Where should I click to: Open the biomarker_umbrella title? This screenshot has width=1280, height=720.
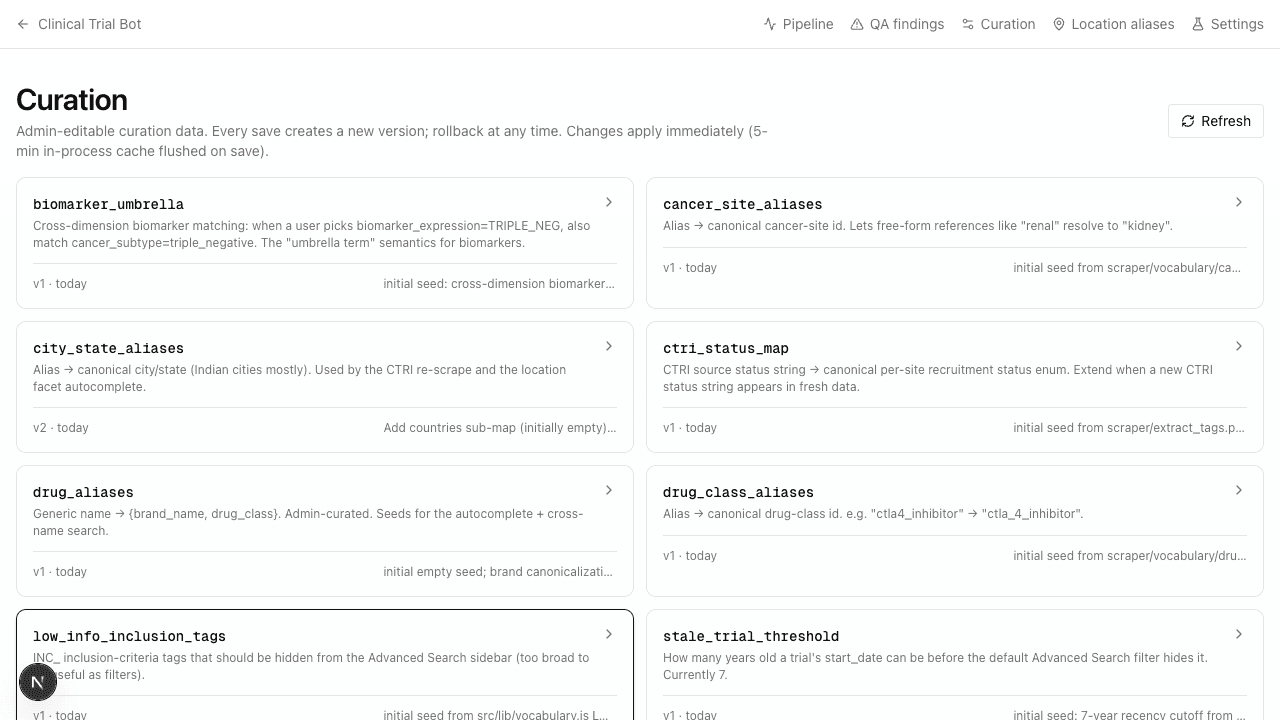point(108,204)
